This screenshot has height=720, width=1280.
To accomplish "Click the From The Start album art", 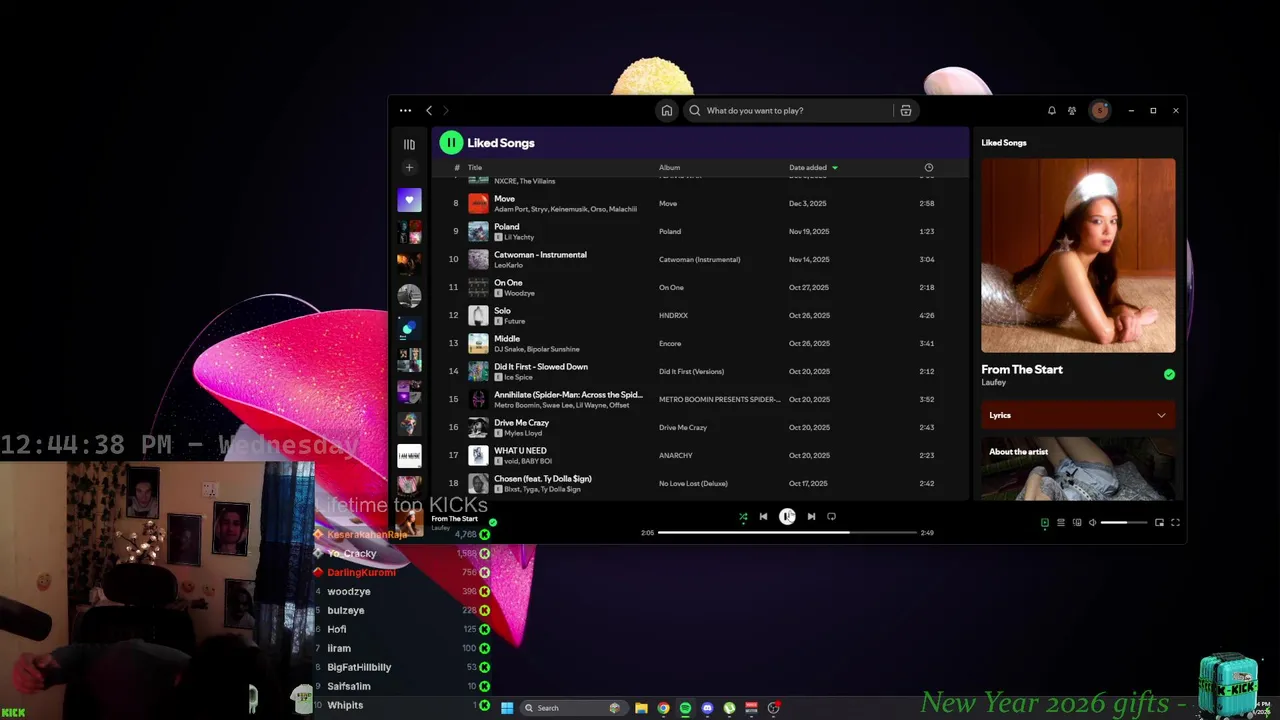I will point(1078,256).
